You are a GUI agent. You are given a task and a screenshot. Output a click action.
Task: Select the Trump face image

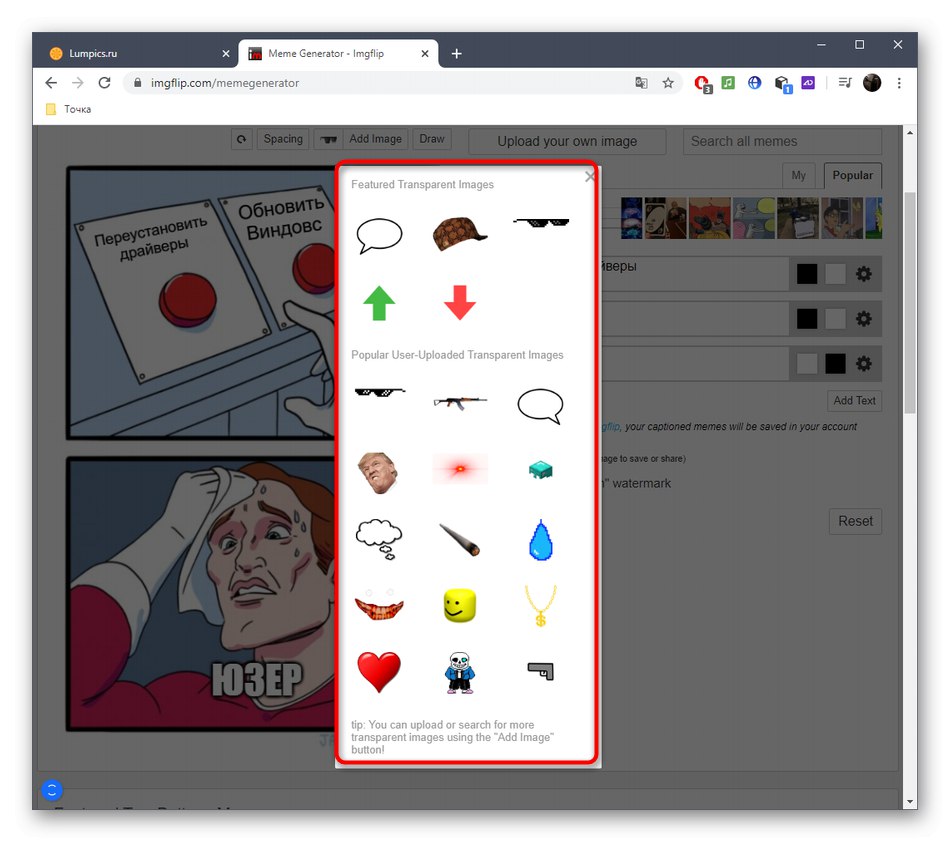(378, 474)
